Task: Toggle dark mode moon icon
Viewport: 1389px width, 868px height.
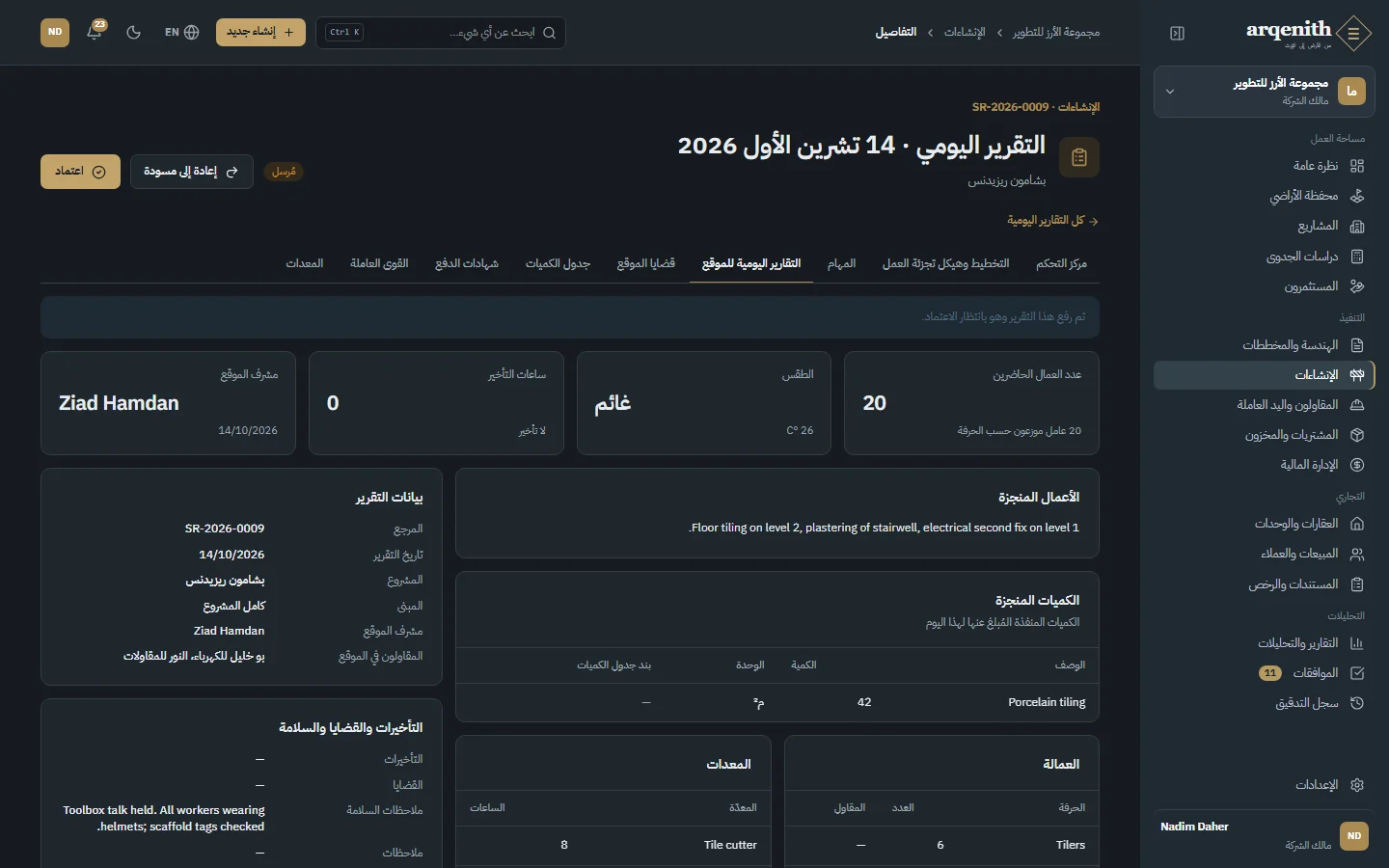Action: [134, 32]
